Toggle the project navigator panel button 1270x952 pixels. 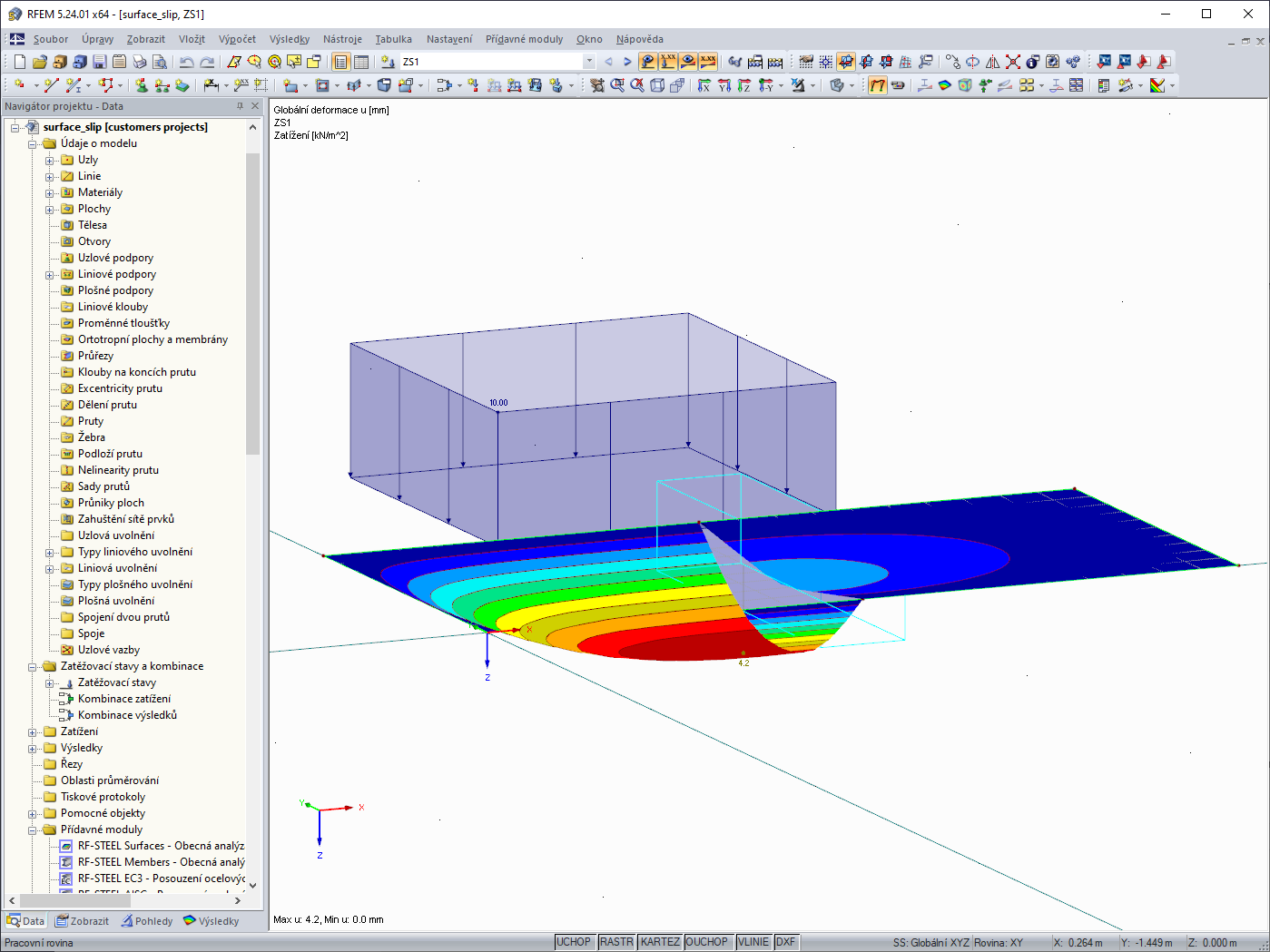click(341, 62)
